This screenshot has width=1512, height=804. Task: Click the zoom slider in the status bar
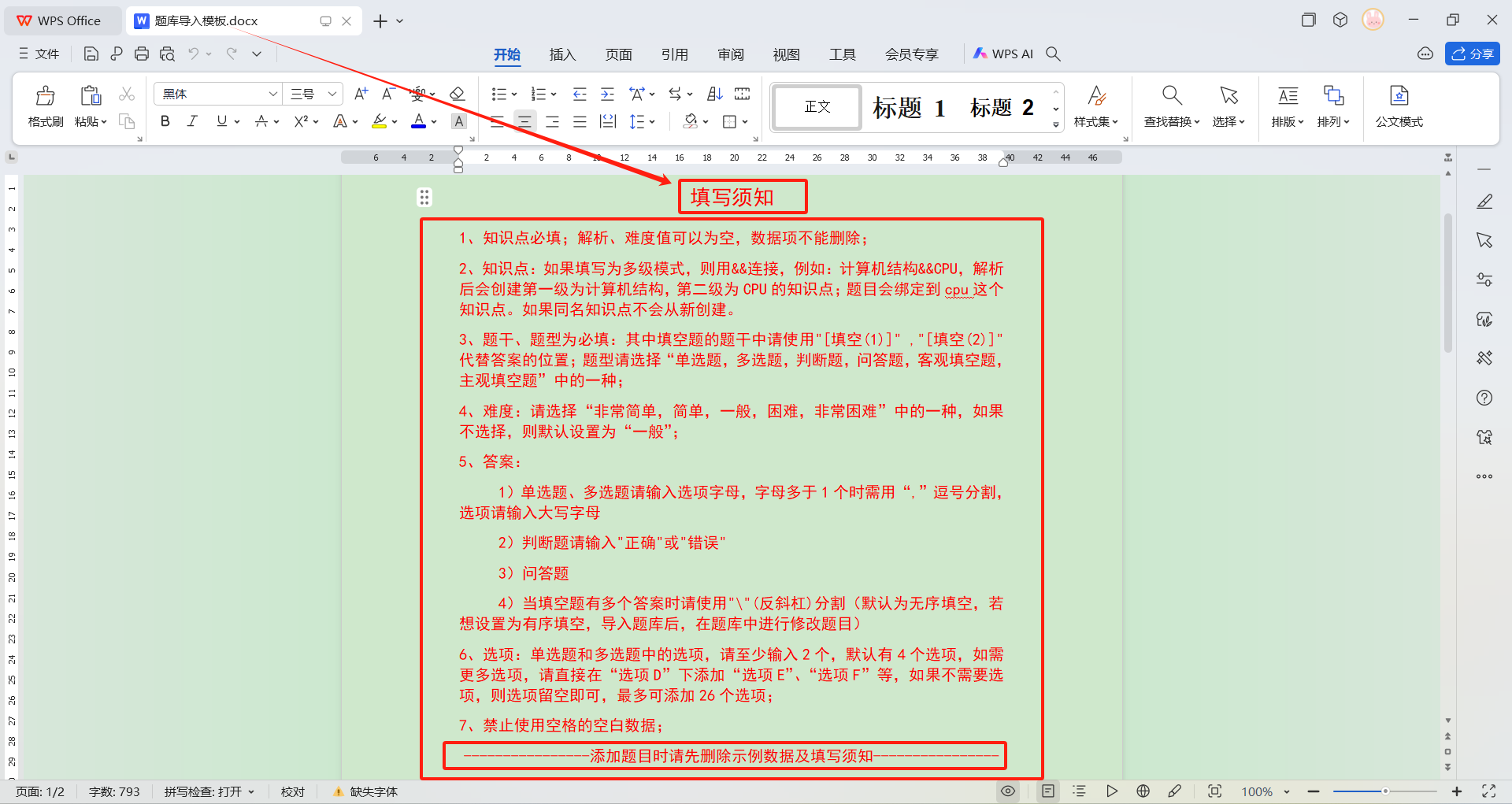tap(1384, 791)
